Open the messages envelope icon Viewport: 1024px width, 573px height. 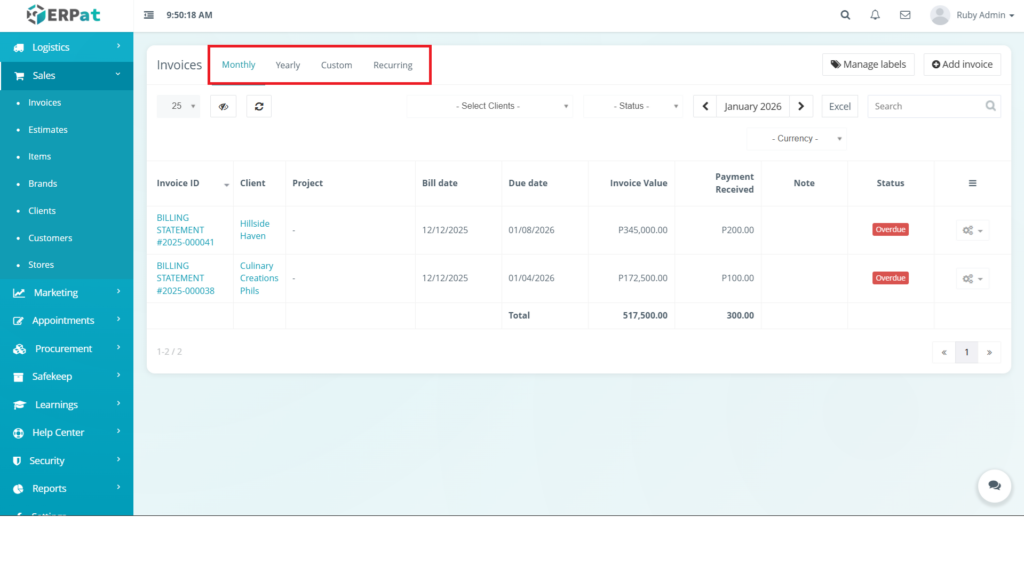[x=905, y=15]
